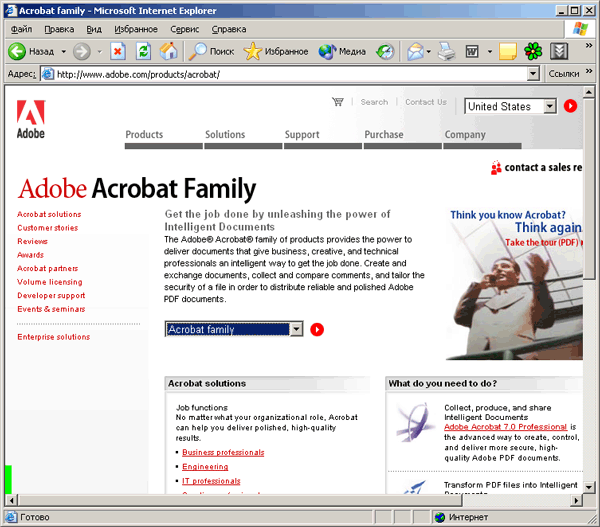Click the grey Forward arrow button
Screen dimensions: 600x527
(x=82, y=51)
